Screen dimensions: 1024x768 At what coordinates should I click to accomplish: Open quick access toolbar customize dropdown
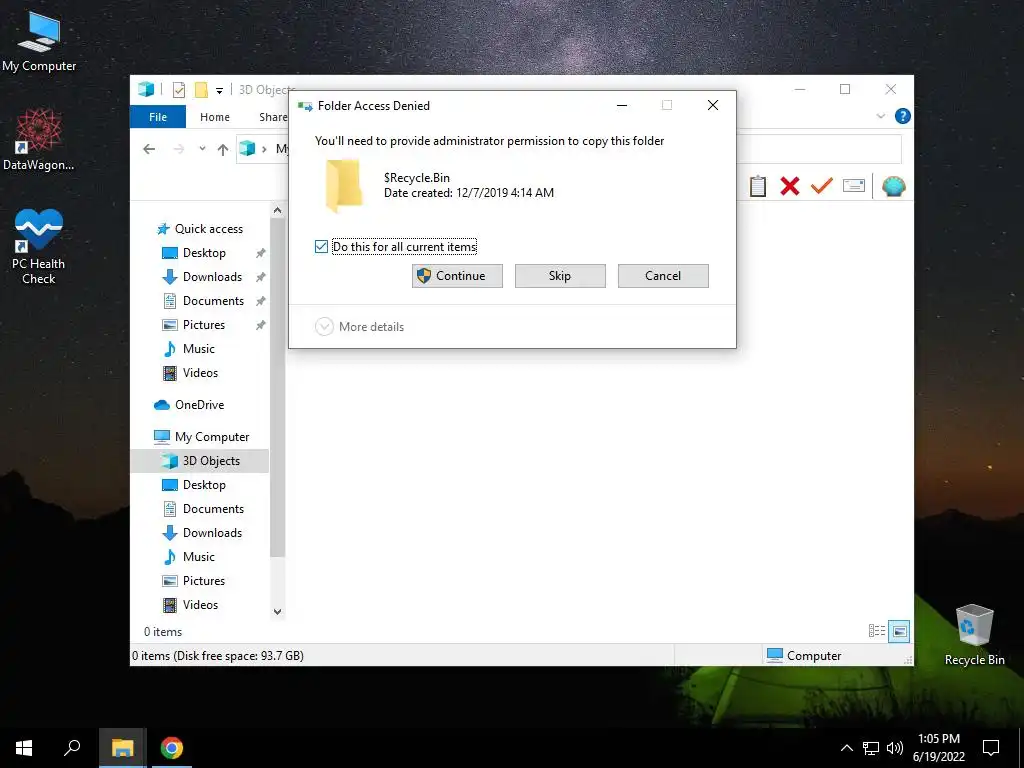click(x=219, y=91)
